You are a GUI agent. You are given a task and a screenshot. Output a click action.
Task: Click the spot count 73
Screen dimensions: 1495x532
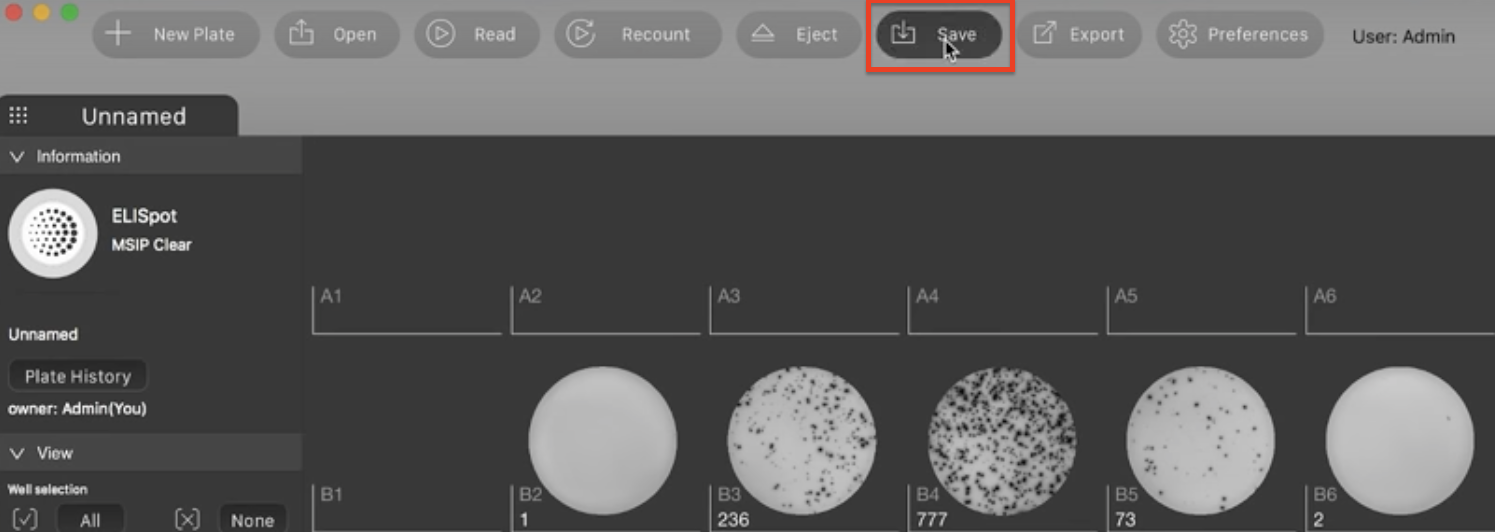[x=1126, y=520]
